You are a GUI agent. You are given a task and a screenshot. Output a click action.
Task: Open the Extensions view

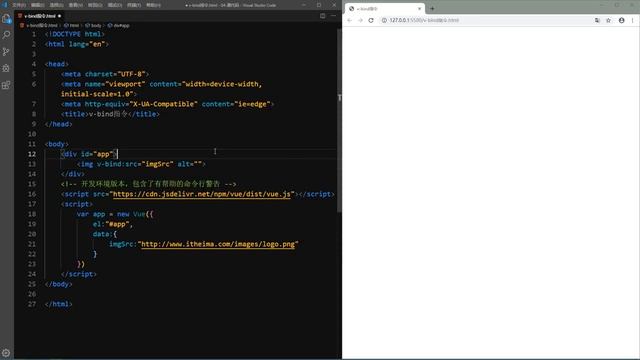(x=6, y=85)
